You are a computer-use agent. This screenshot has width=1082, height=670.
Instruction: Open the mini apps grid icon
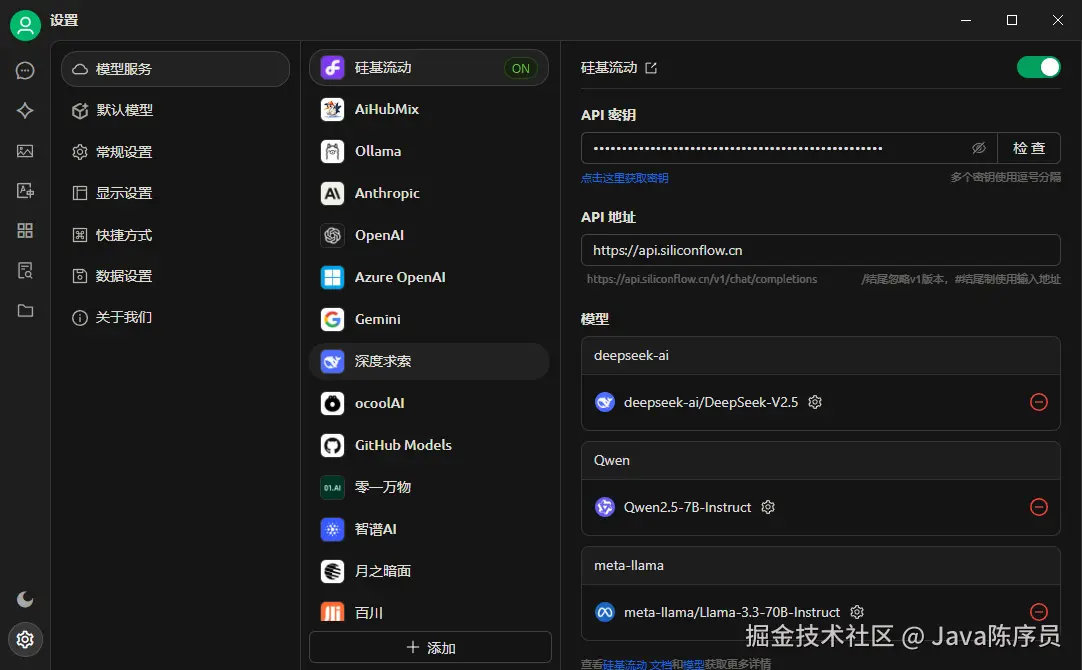point(25,230)
